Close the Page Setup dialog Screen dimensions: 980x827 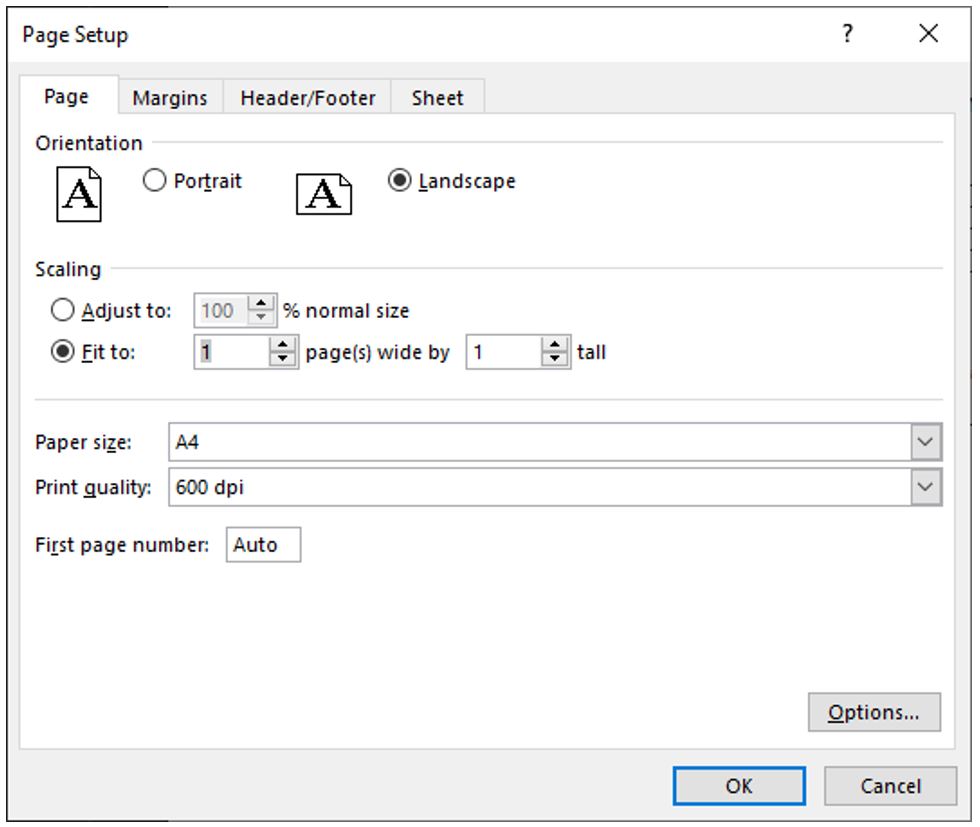[x=928, y=35]
